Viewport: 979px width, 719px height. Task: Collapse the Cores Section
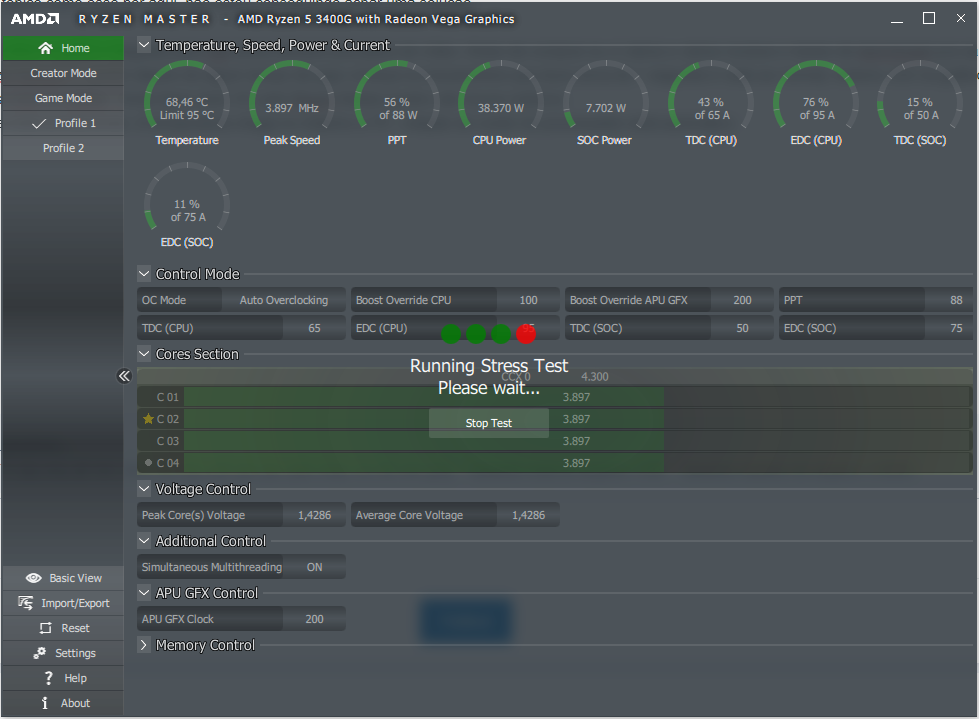[x=144, y=354]
